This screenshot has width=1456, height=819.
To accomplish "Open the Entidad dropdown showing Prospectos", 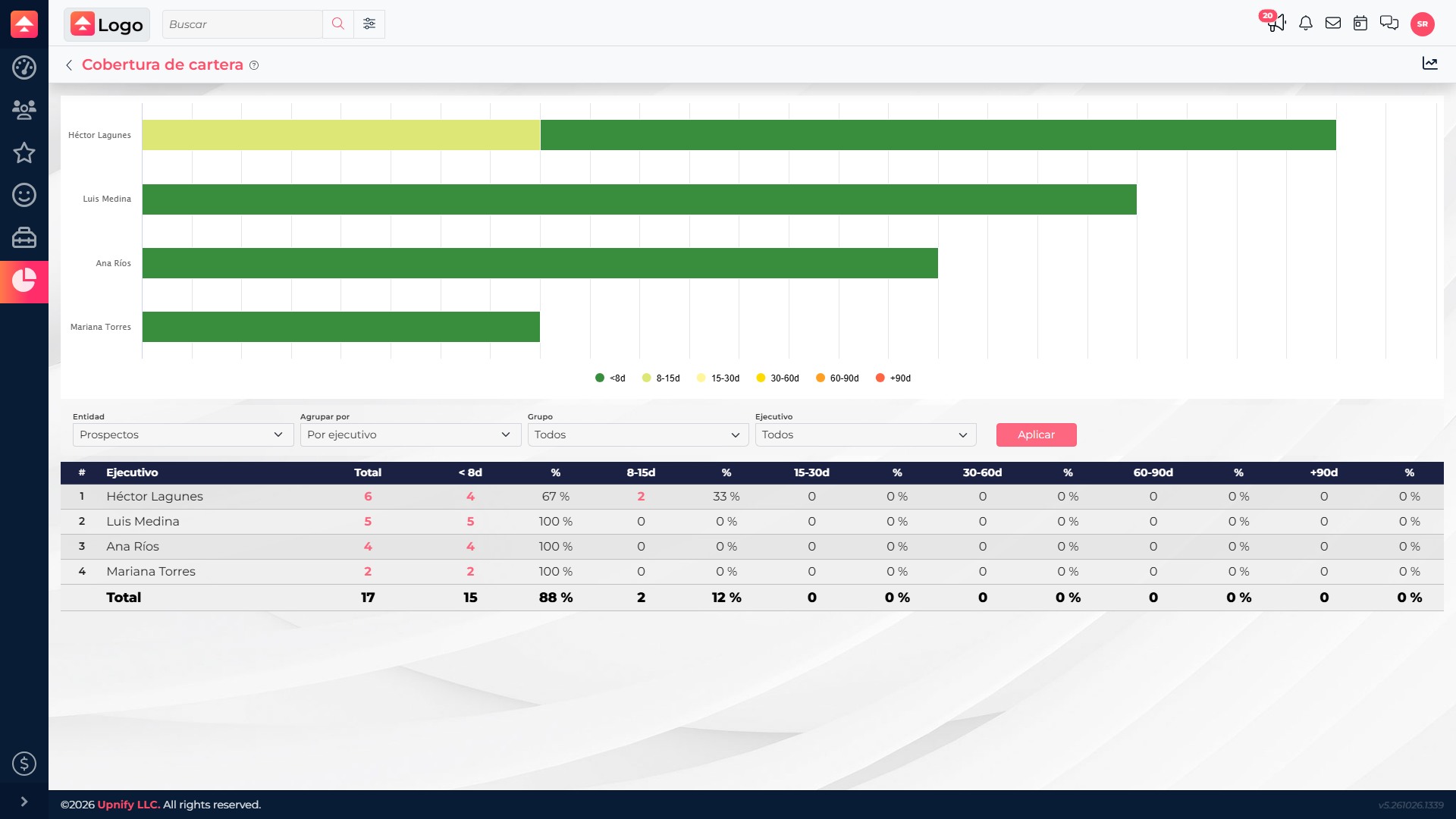I will click(x=183, y=435).
